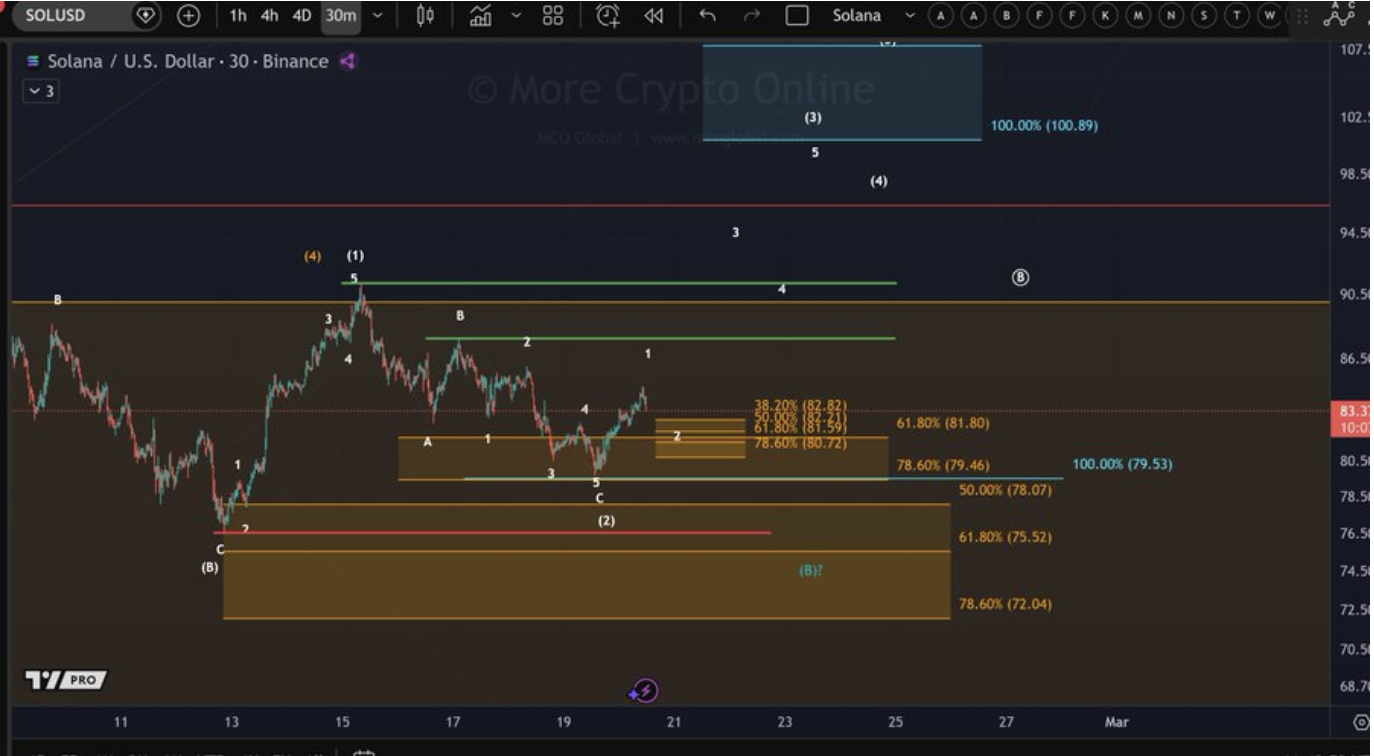Screen dimensions: 1374x756
Task: Expand the time interval dropdown arrow
Action: [378, 16]
